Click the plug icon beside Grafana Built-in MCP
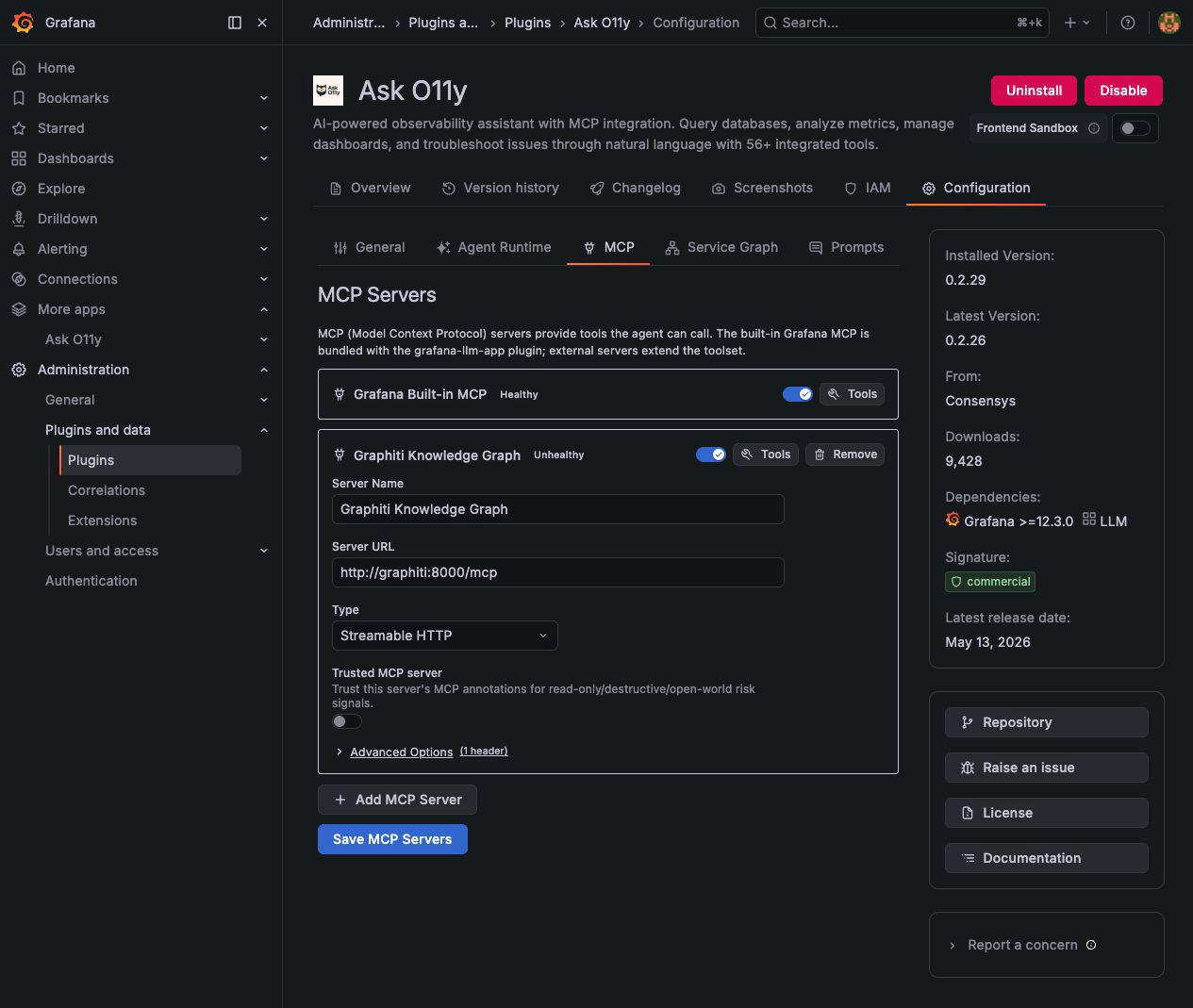Image resolution: width=1193 pixels, height=1008 pixels. click(340, 394)
